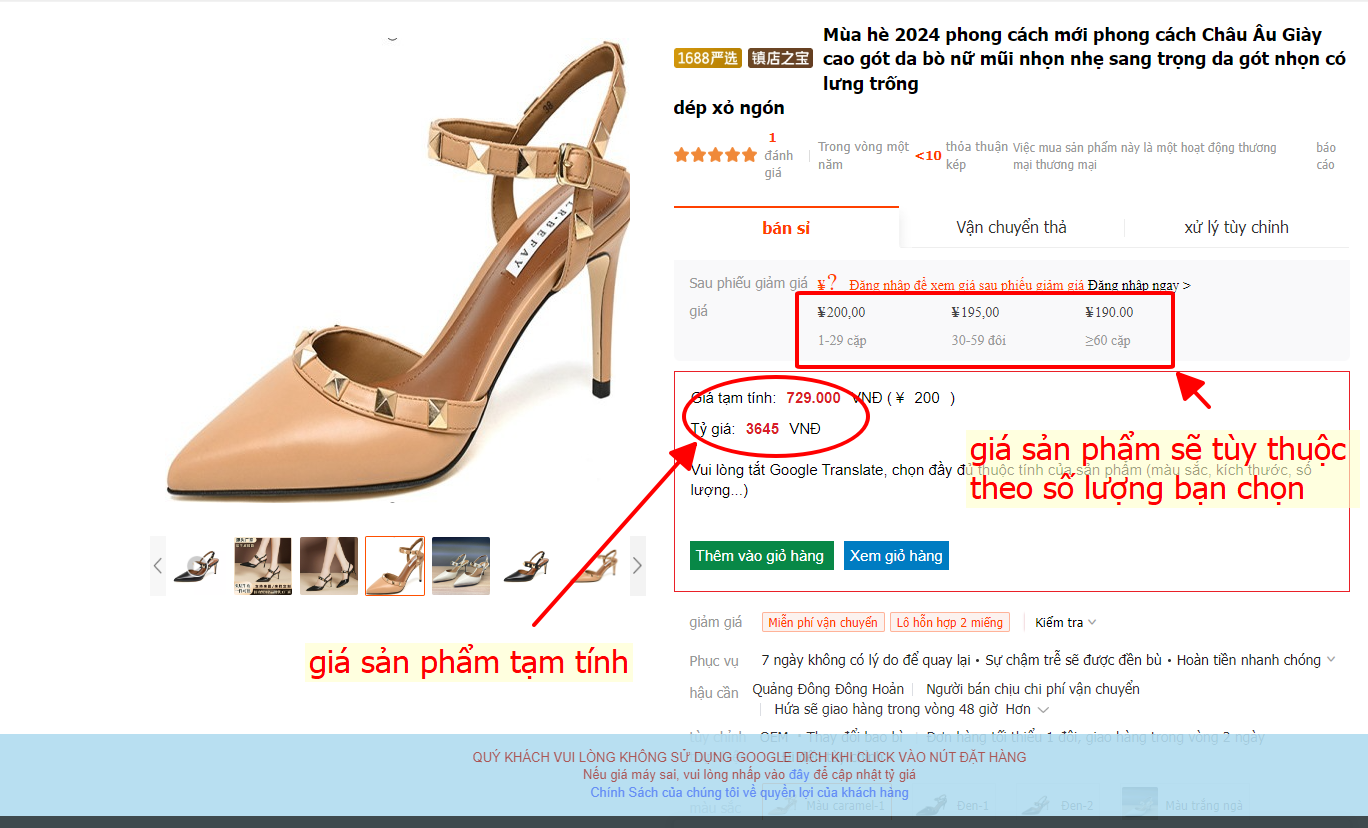Screen dimensions: 1368x828
Task: Click the brown store treasure badge
Action: (780, 58)
